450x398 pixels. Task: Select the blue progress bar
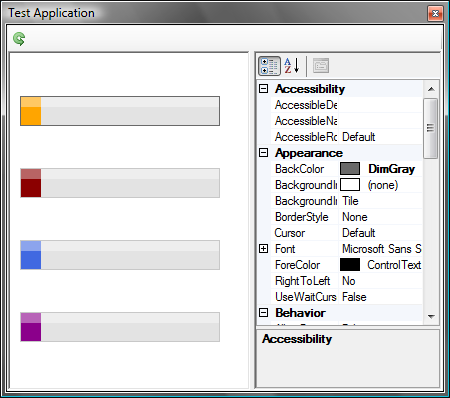click(120, 255)
